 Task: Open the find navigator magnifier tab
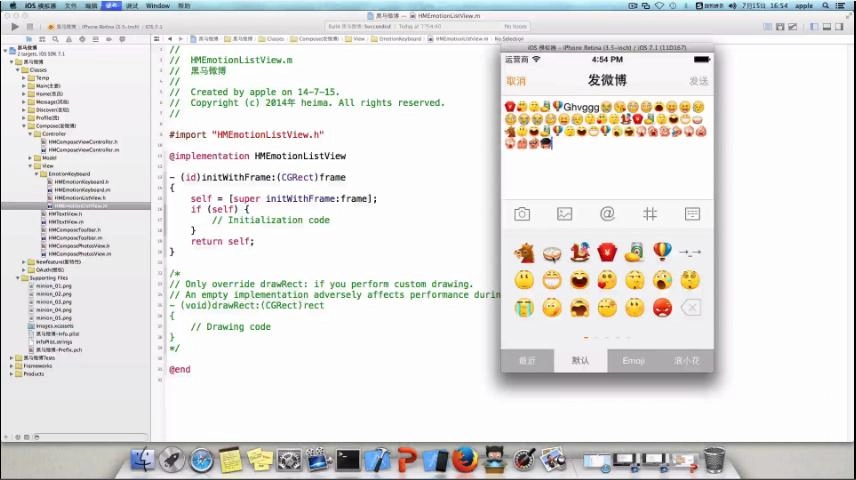[x=55, y=39]
